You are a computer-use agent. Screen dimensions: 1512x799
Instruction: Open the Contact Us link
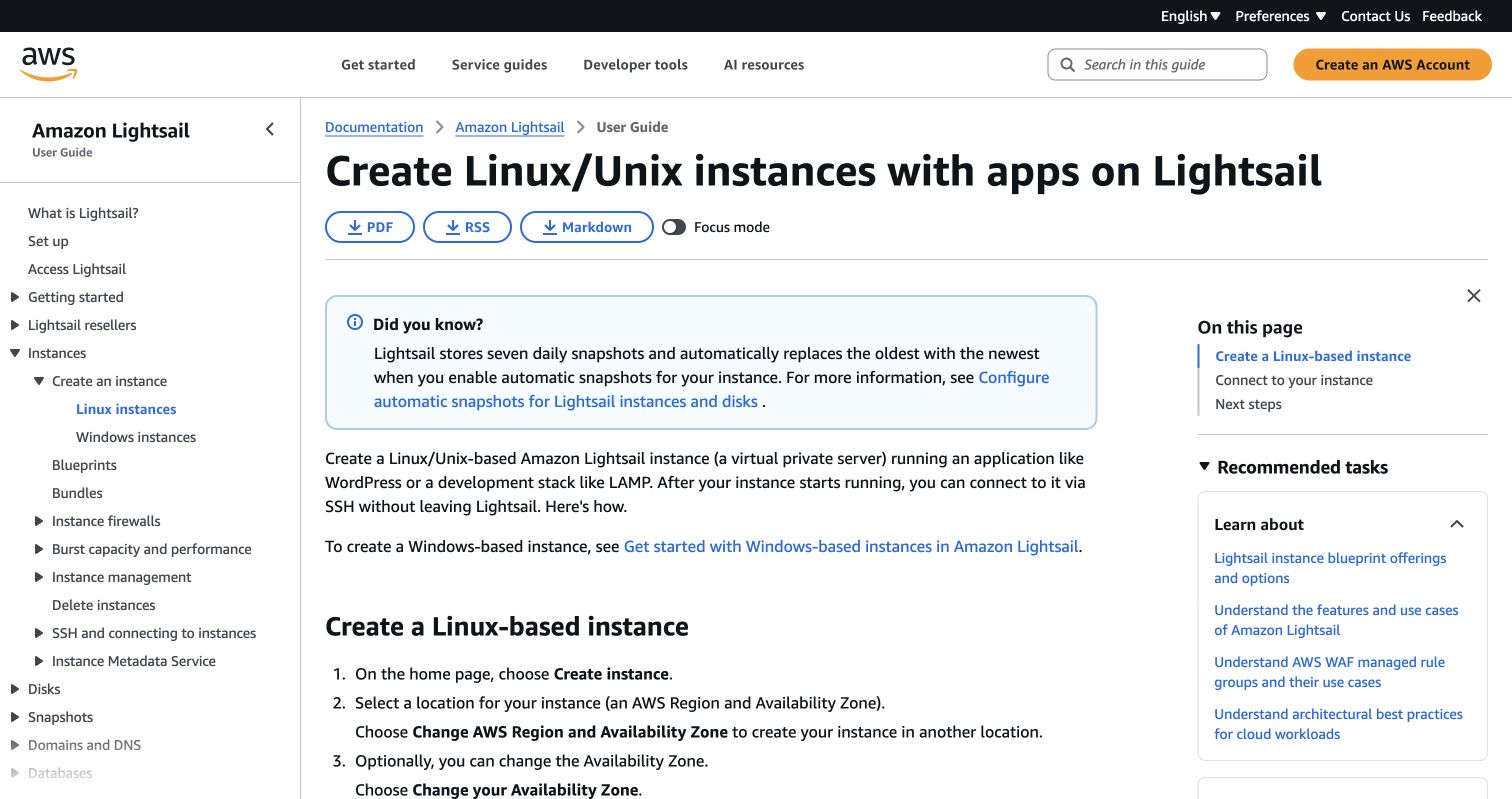click(x=1375, y=16)
